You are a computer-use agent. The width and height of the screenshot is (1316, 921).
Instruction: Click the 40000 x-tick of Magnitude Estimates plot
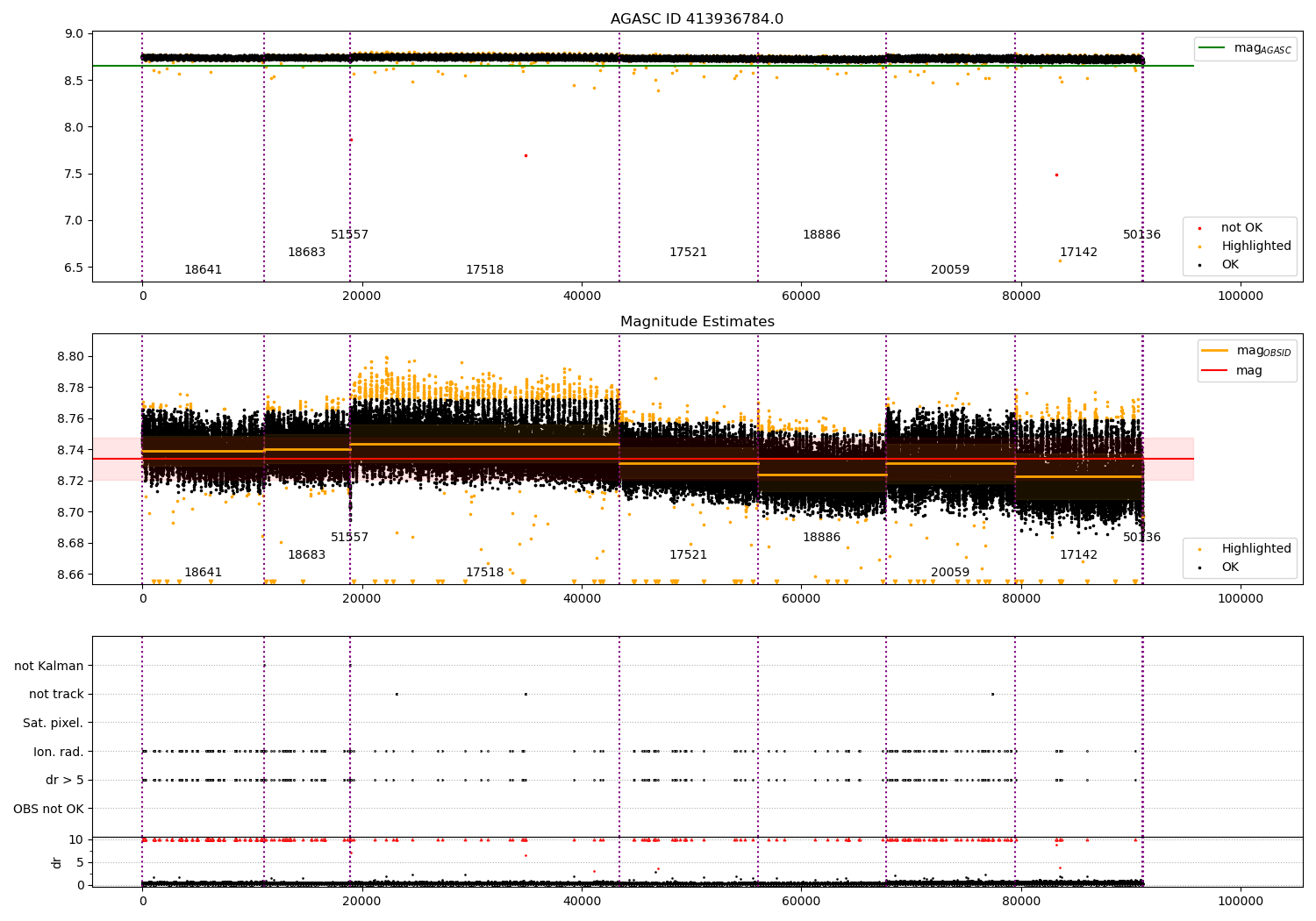point(582,599)
